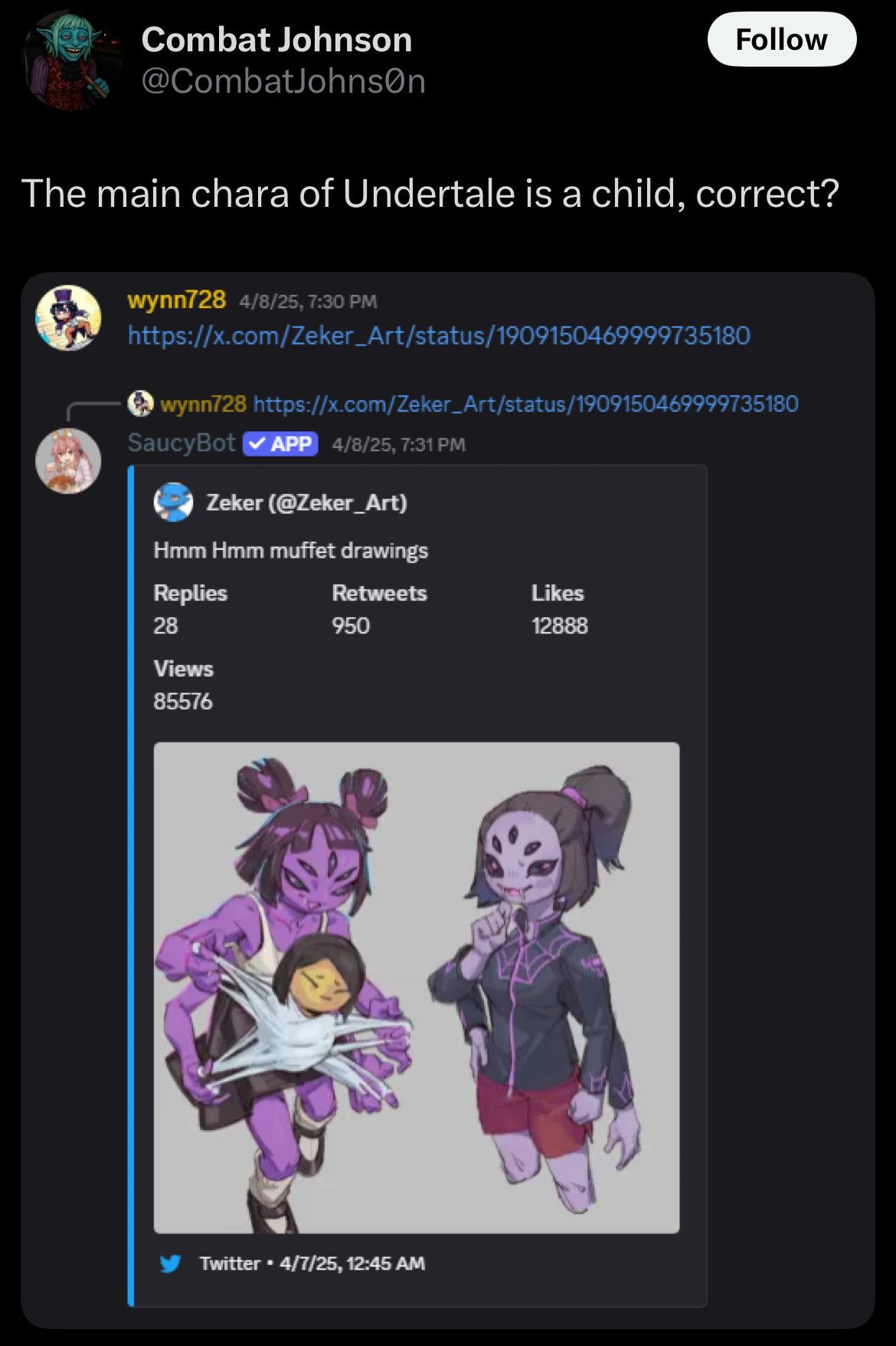Open wynn728's round avatar in Discord
Screen dimensions: 896x1346
coord(68,317)
